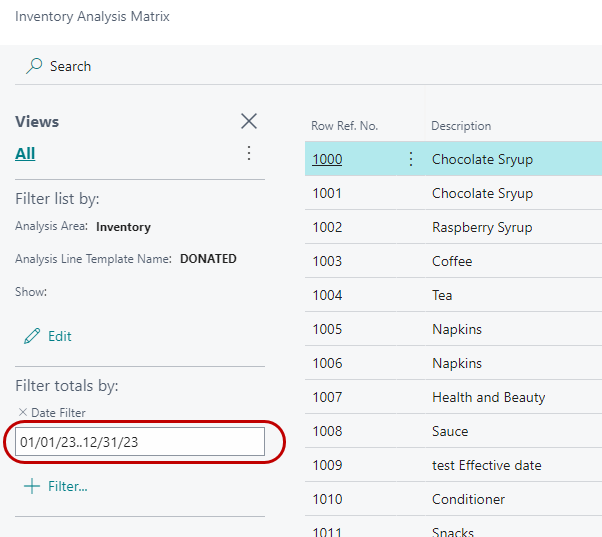Open row 1000 more options menu
Screen dimensions: 602x537
pos(410,159)
